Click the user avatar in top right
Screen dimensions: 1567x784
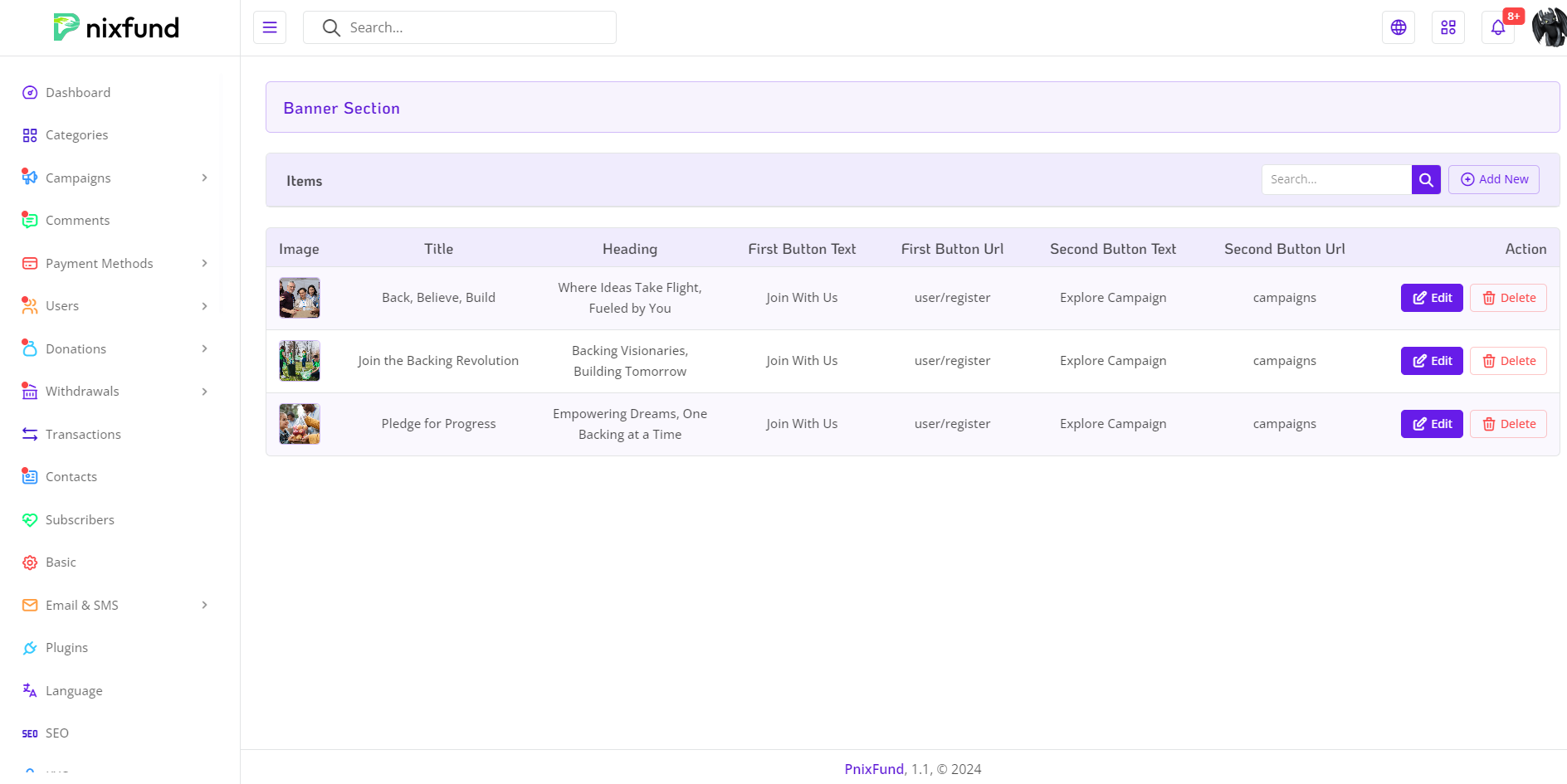[1549, 27]
